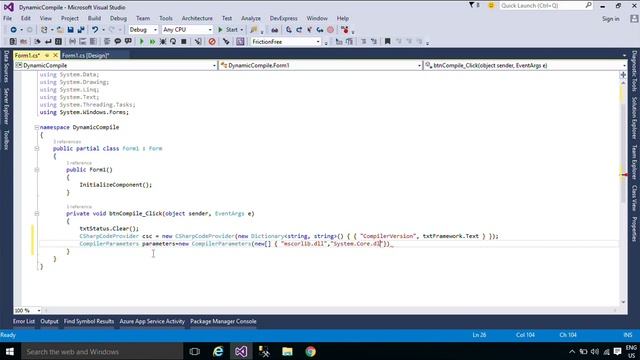Click the purple grid icon beside FrictionFree

240,42
